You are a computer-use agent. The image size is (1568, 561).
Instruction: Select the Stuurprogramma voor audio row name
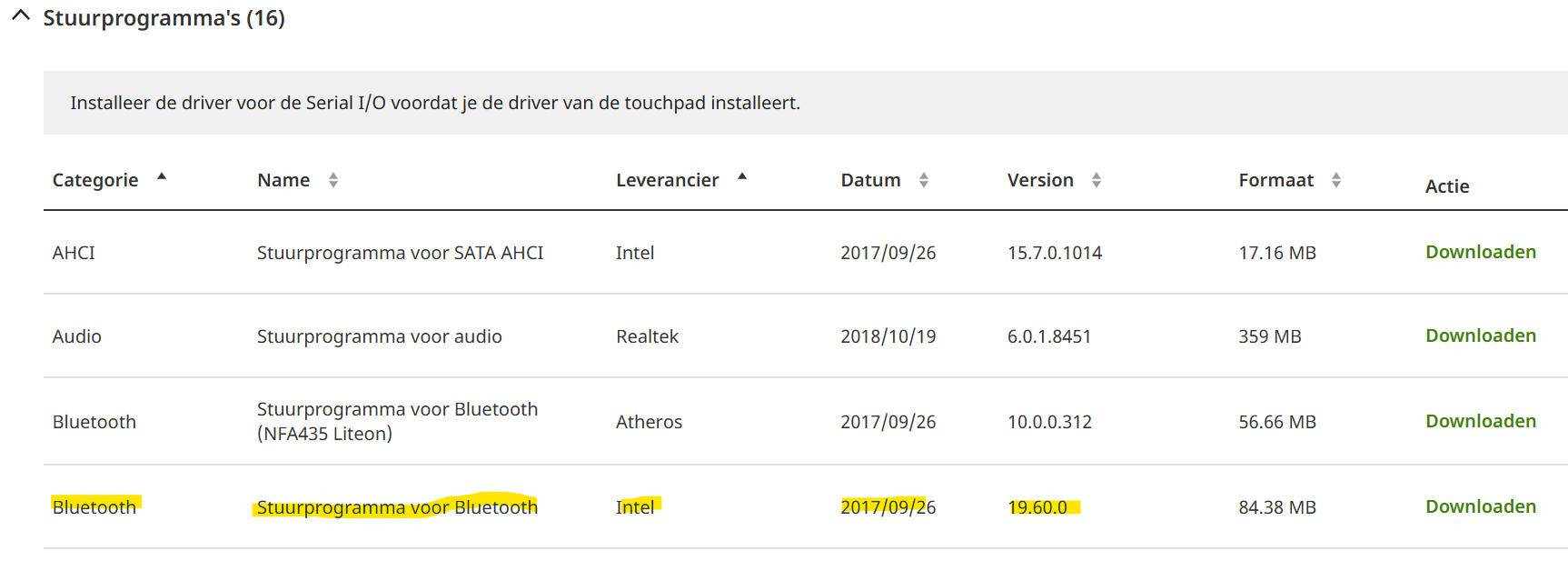(379, 336)
